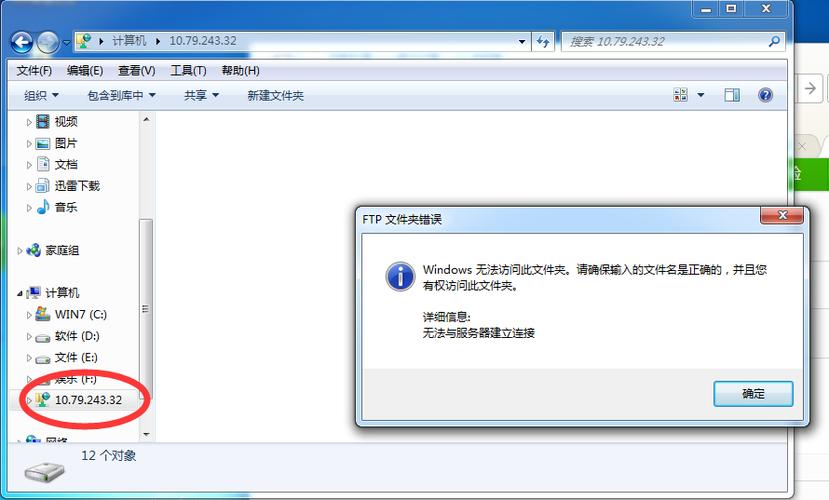Click the Forward navigation arrow
The height and width of the screenshot is (500, 829).
pyautogui.click(x=48, y=42)
